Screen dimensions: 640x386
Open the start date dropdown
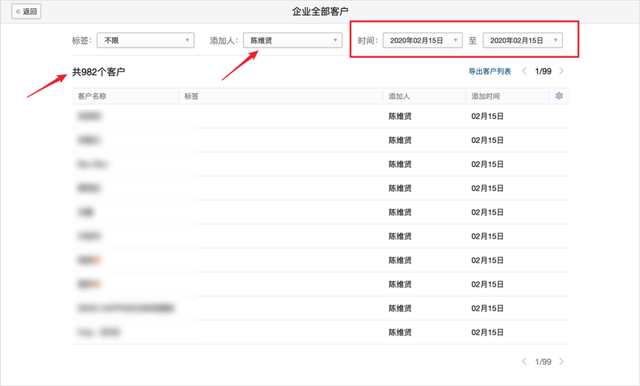point(422,40)
